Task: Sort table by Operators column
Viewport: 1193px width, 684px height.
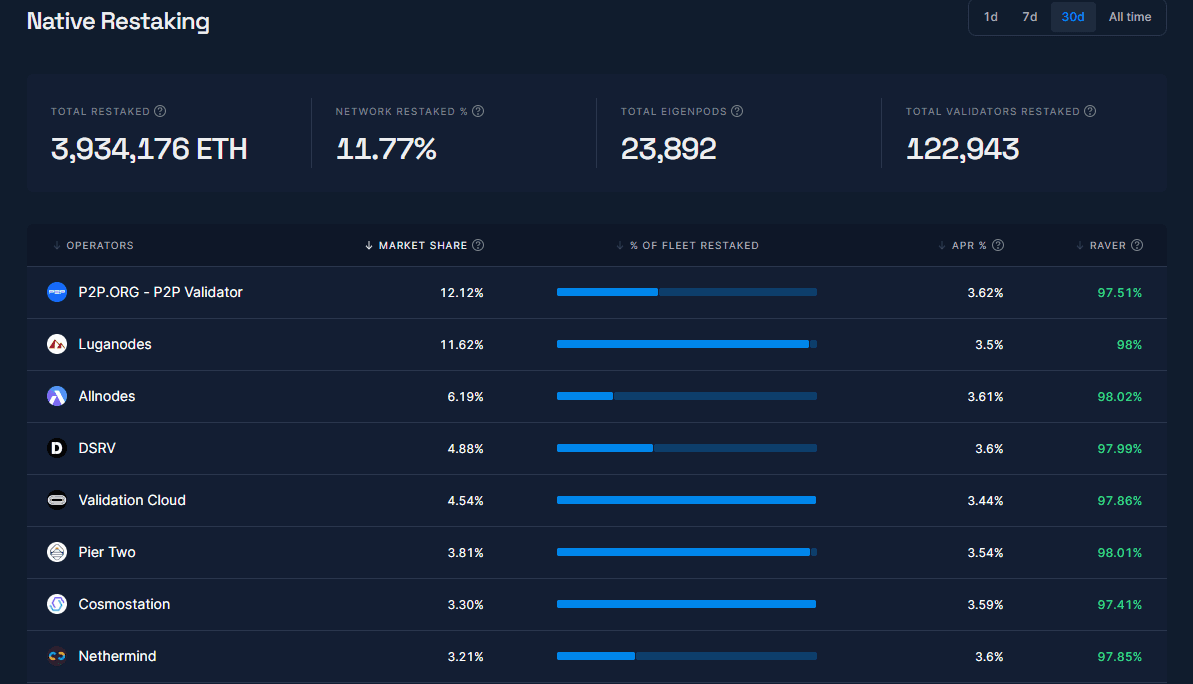Action: 98,245
